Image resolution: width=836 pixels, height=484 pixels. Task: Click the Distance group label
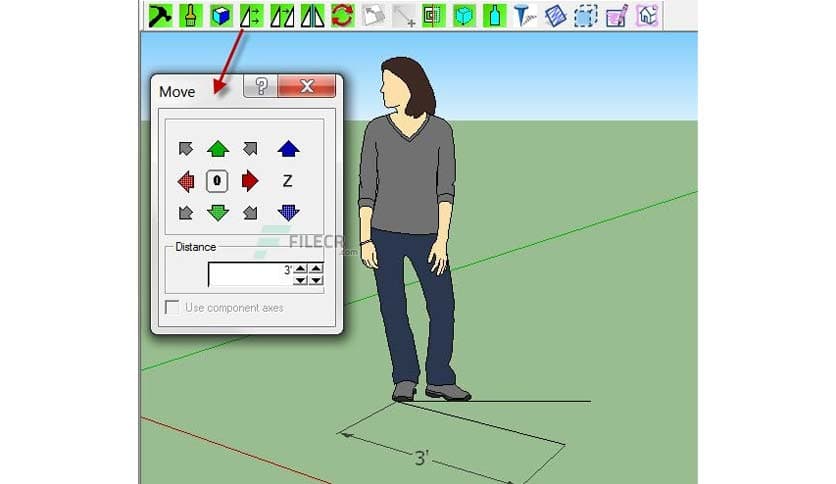[196, 247]
